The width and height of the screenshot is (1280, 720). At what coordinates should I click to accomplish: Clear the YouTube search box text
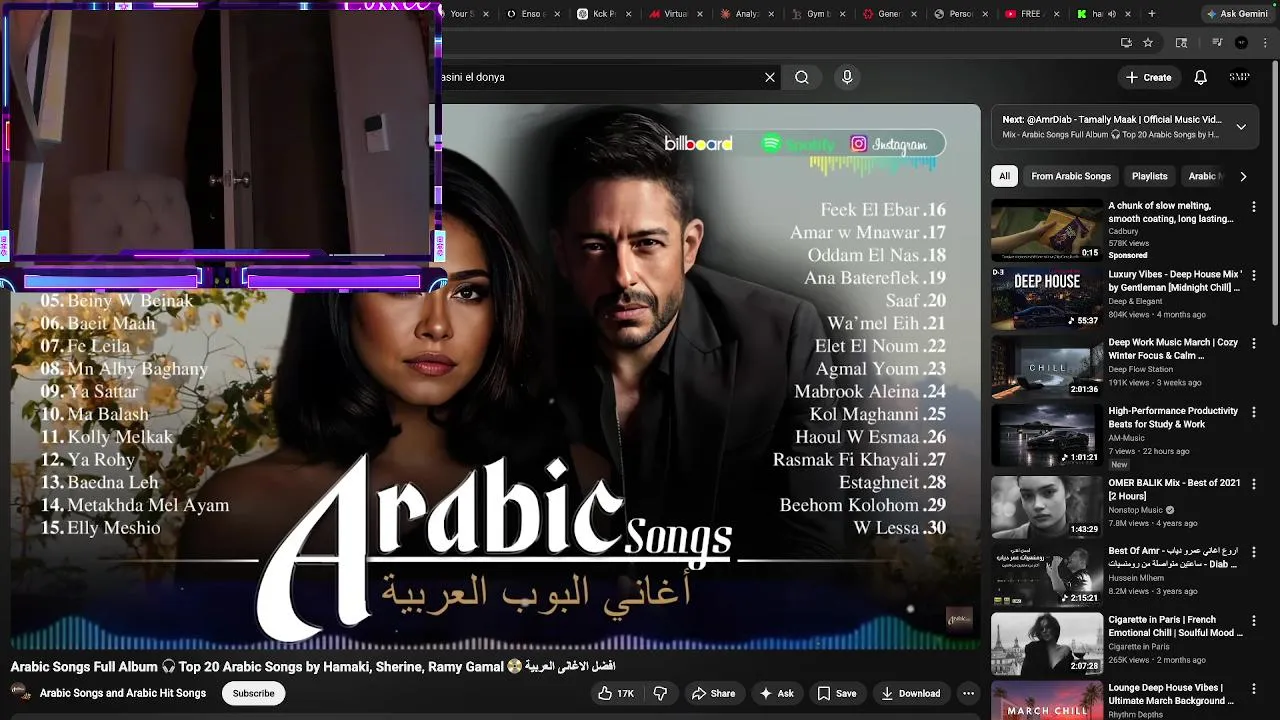pos(770,77)
